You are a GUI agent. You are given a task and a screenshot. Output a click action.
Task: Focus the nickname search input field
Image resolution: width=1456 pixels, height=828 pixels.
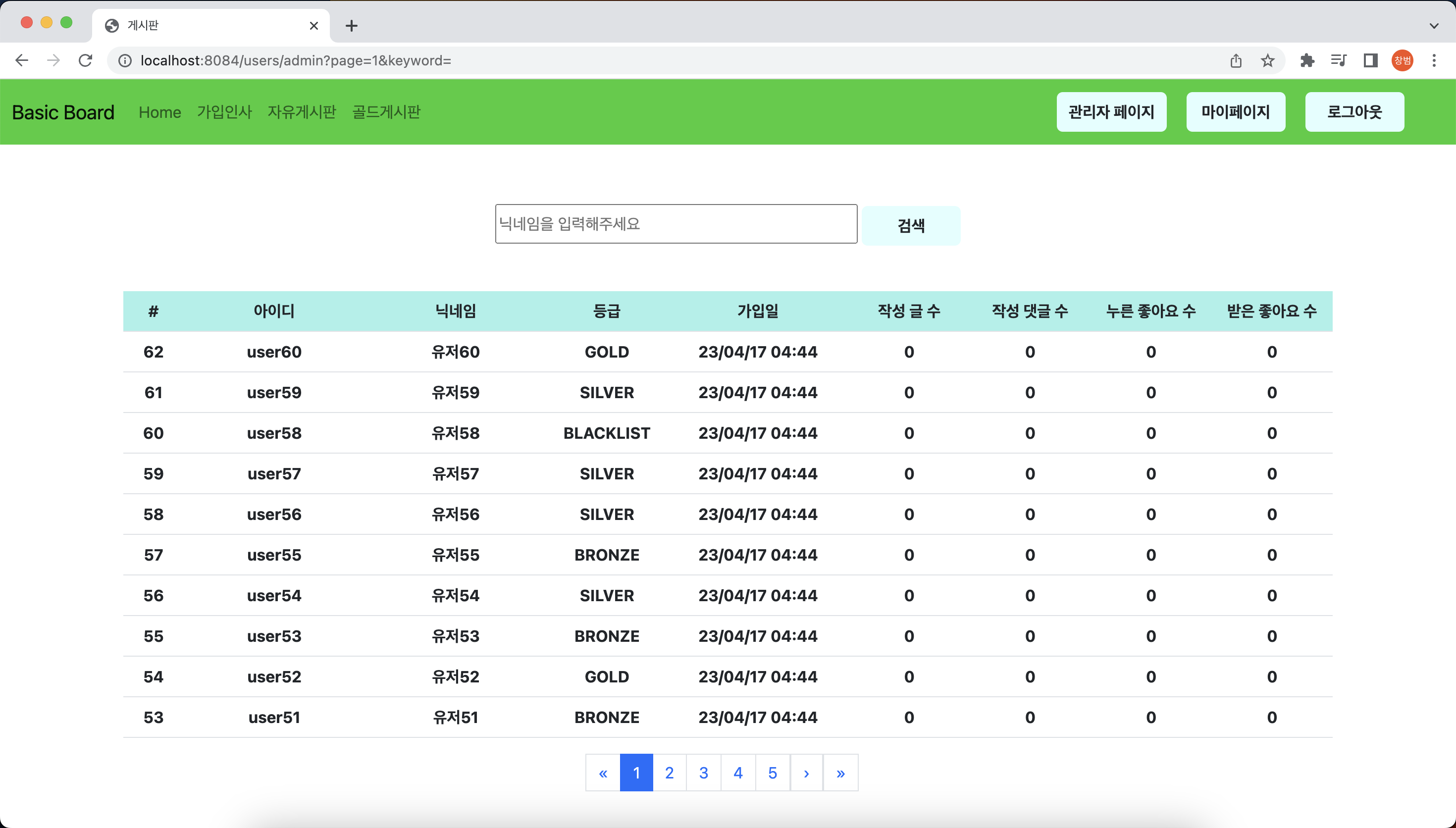676,224
